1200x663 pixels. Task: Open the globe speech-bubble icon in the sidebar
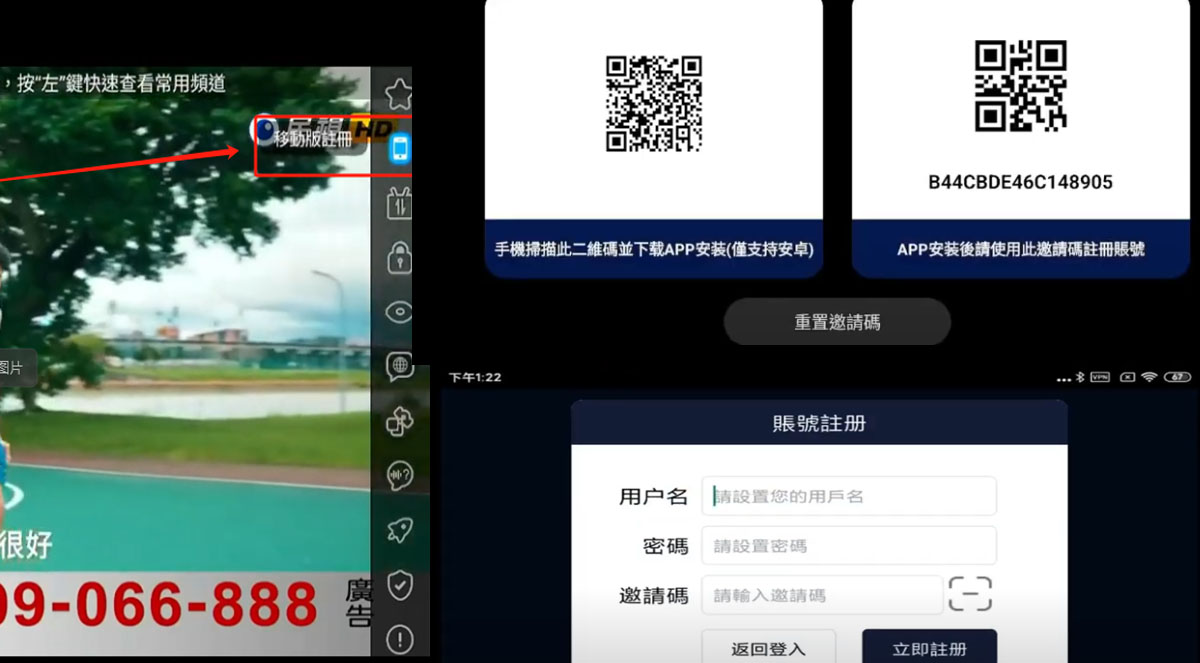pyautogui.click(x=400, y=367)
